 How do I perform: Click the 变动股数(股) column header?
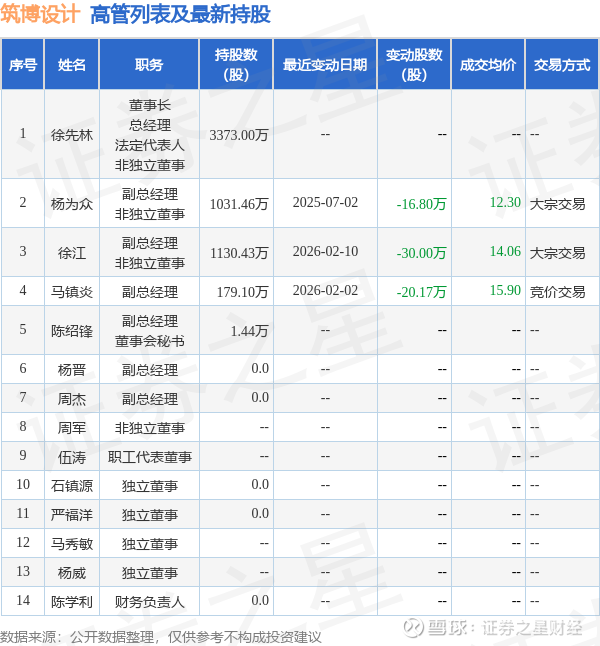pos(414,65)
